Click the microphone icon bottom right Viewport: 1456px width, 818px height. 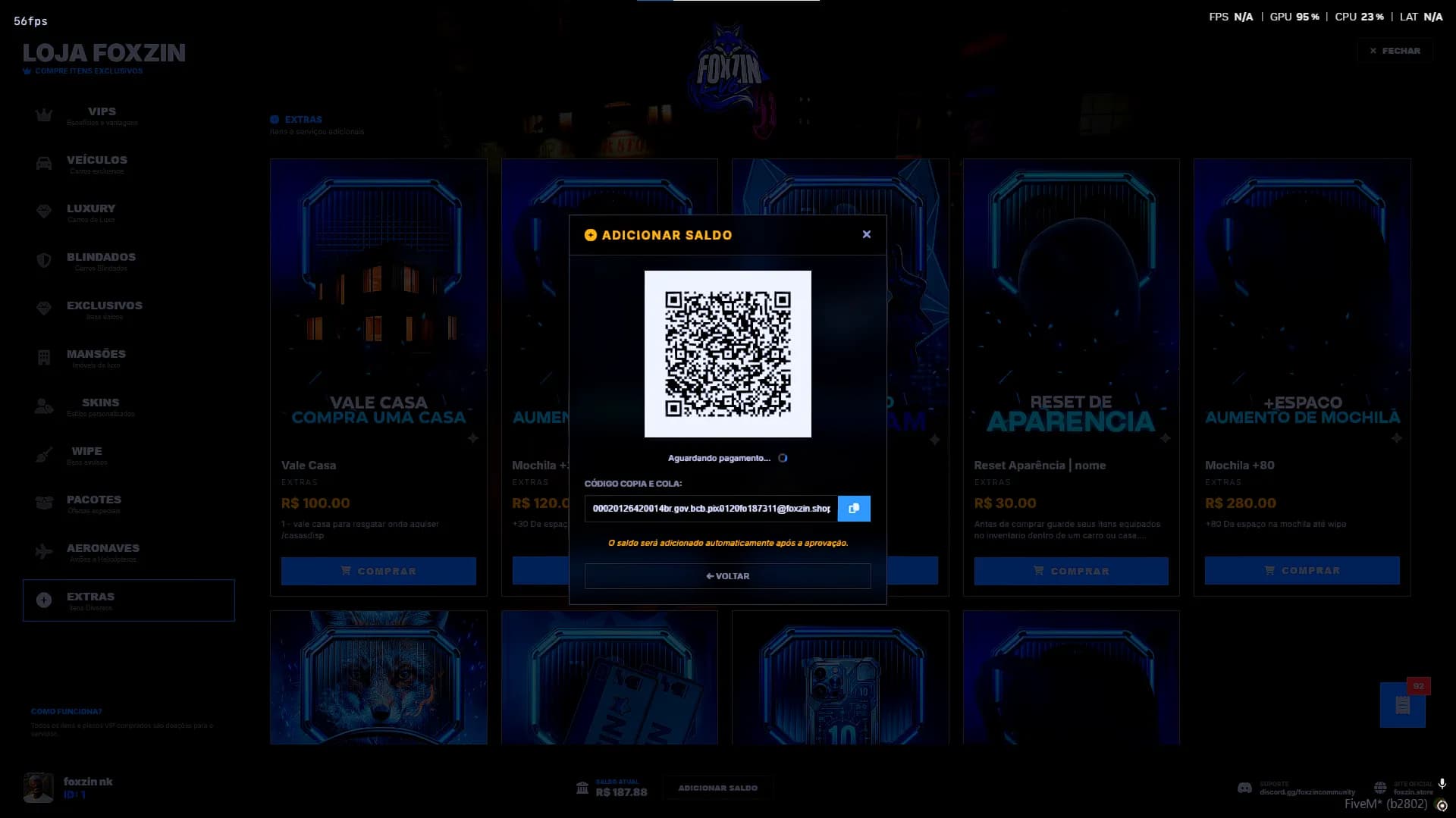[x=1442, y=784]
